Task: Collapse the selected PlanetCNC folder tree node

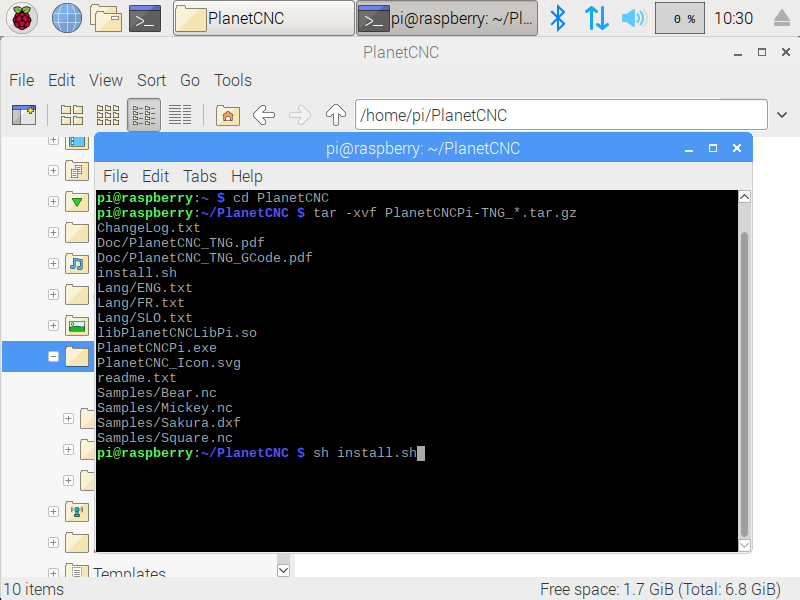Action: pyautogui.click(x=53, y=356)
